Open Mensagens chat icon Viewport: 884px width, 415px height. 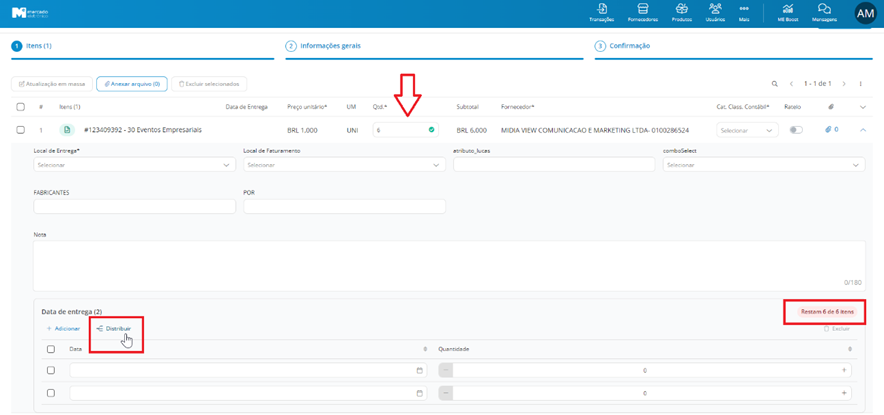(x=824, y=8)
